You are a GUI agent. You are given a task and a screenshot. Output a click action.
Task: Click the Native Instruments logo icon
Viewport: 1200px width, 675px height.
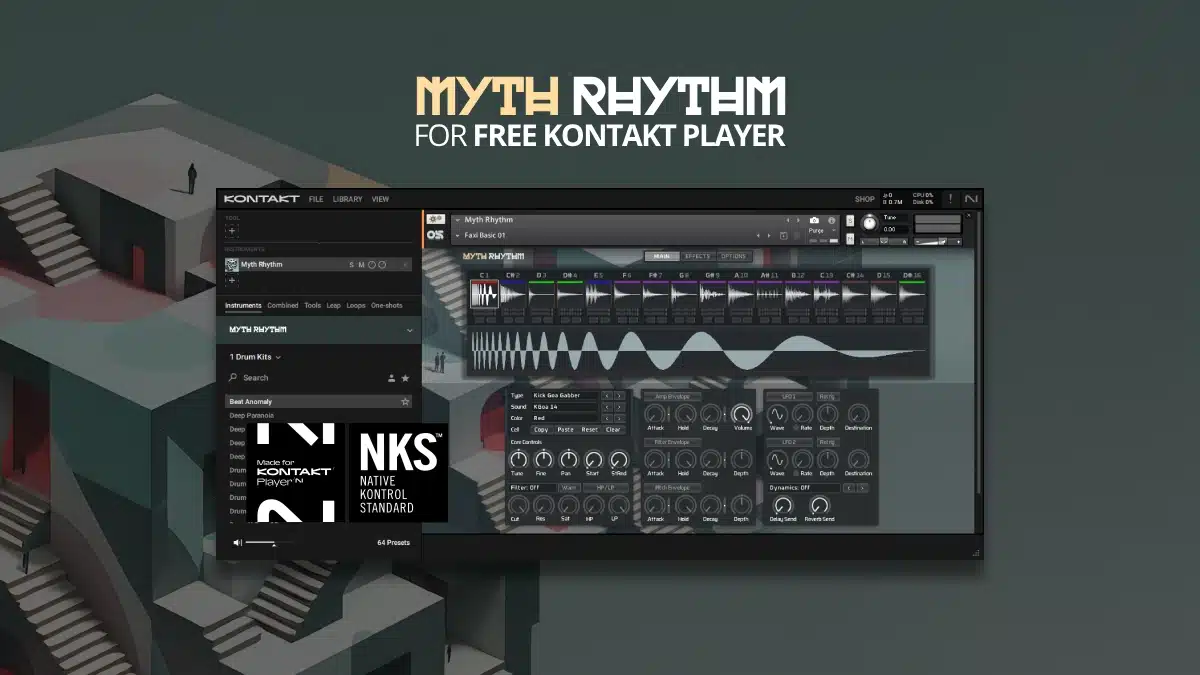(x=970, y=199)
